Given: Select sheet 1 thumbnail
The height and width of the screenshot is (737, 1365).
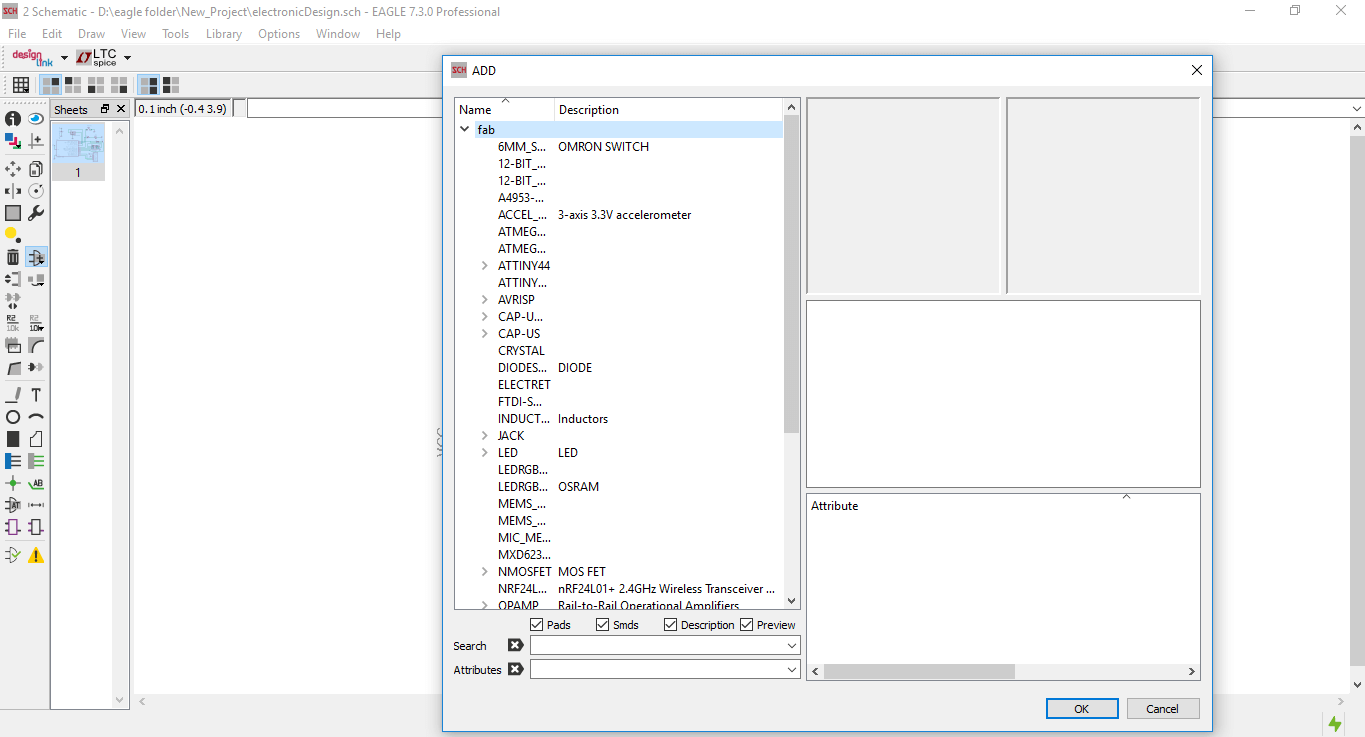Looking at the screenshot, I should 77,151.
